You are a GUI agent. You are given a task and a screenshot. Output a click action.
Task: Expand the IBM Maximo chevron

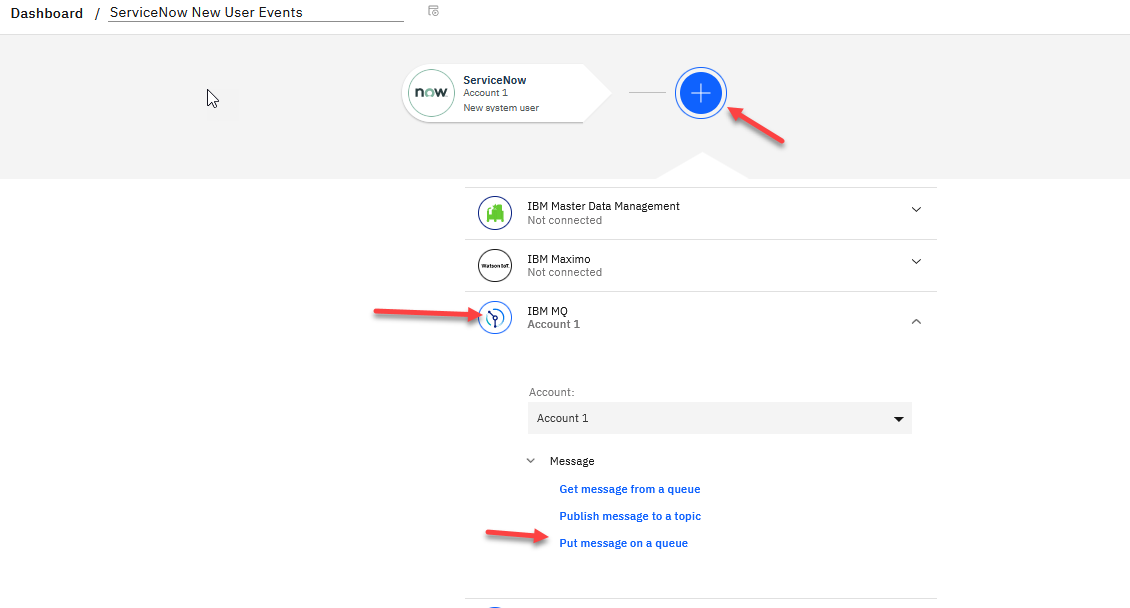pyautogui.click(x=916, y=262)
